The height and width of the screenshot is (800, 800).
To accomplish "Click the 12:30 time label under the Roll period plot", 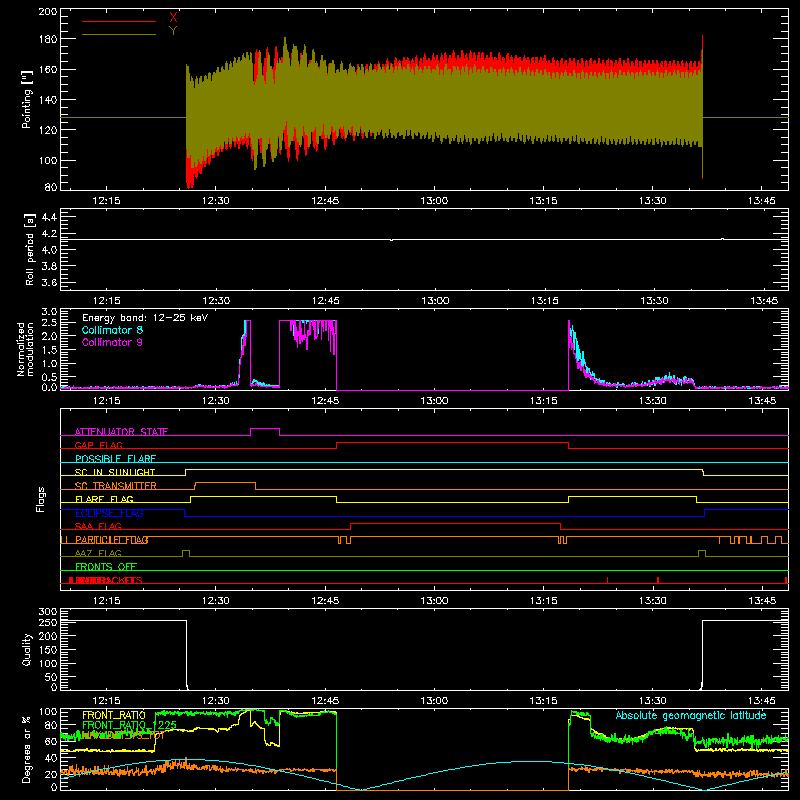I will tap(216, 301).
